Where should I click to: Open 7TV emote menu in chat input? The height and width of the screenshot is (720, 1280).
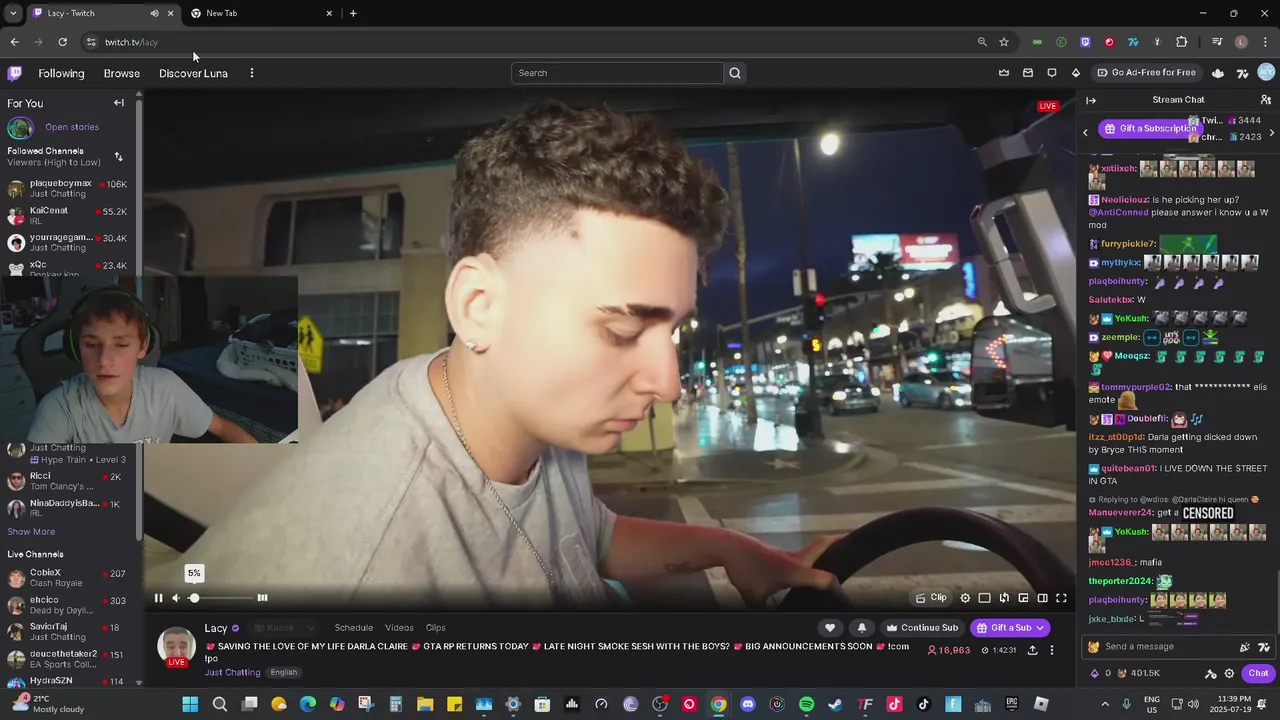point(1264,647)
